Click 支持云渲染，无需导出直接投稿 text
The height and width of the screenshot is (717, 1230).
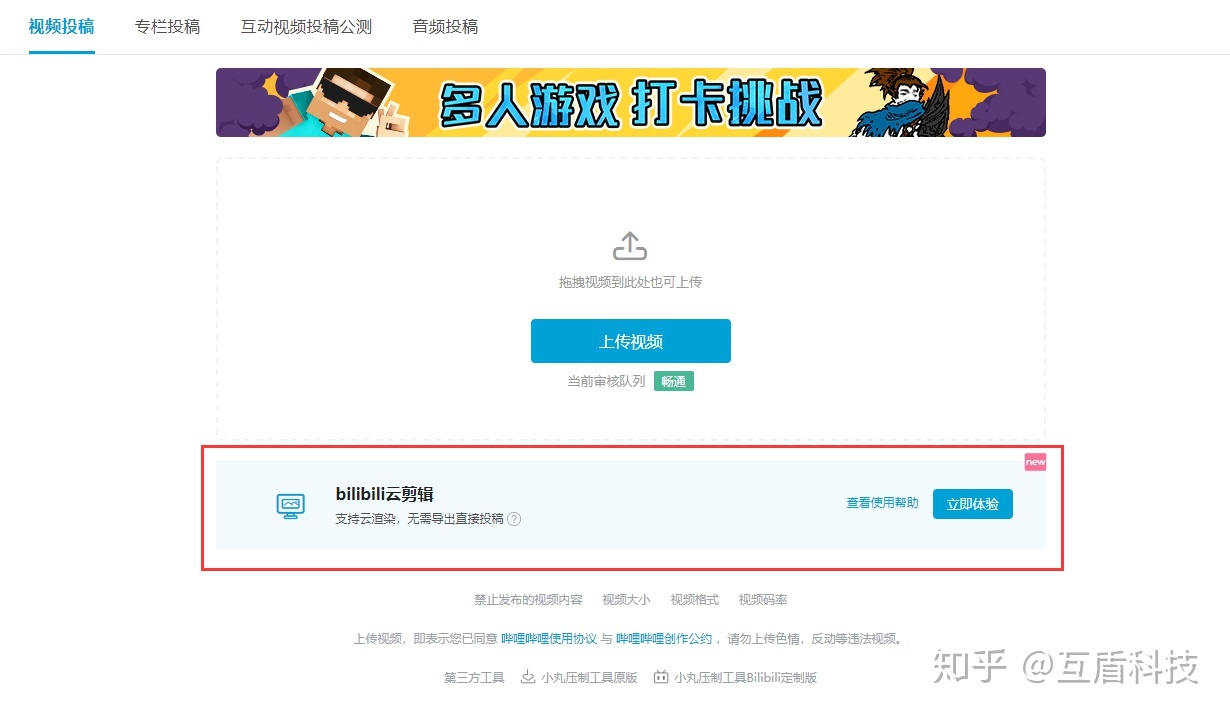419,519
